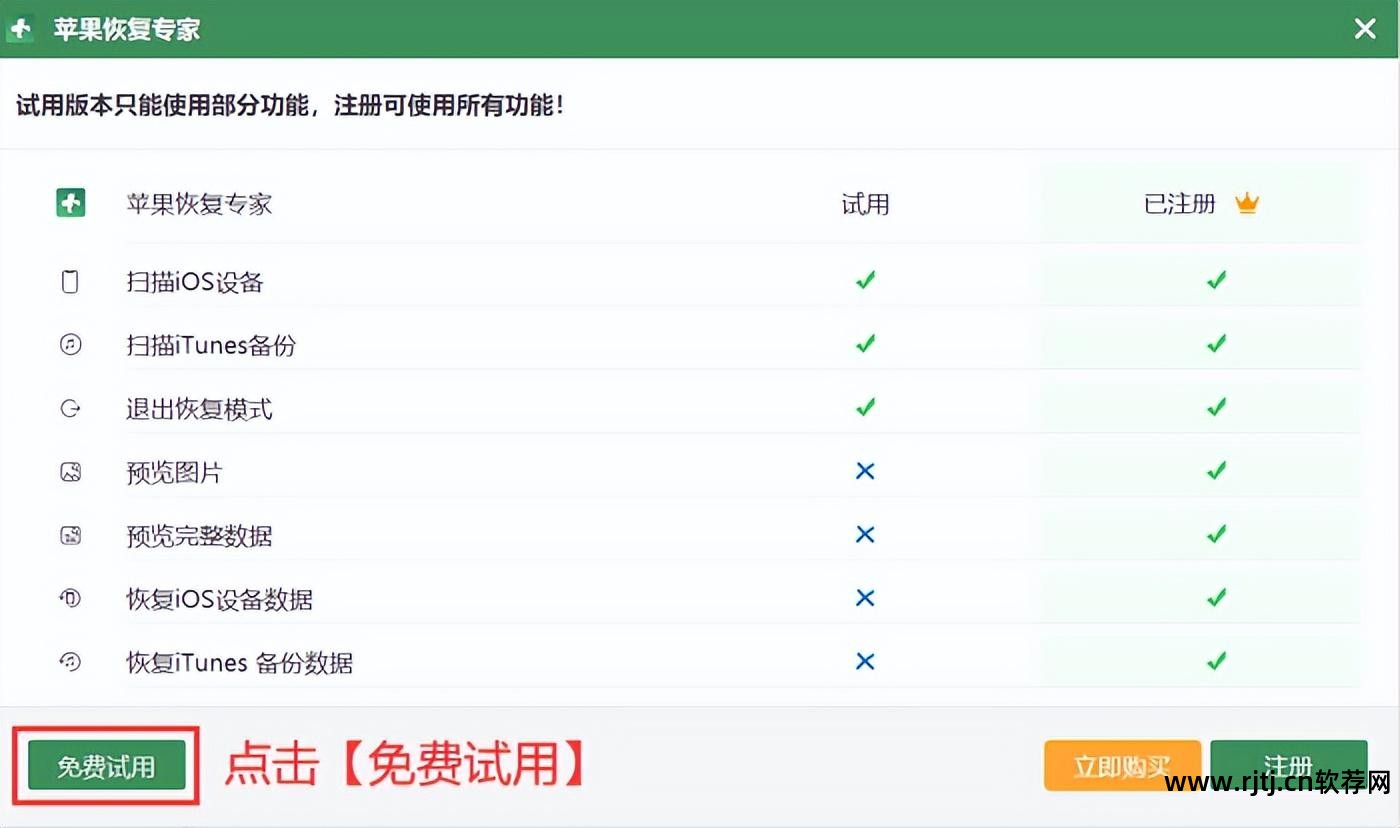Click the app logo in title bar
The width and height of the screenshot is (1400, 828).
[x=20, y=29]
